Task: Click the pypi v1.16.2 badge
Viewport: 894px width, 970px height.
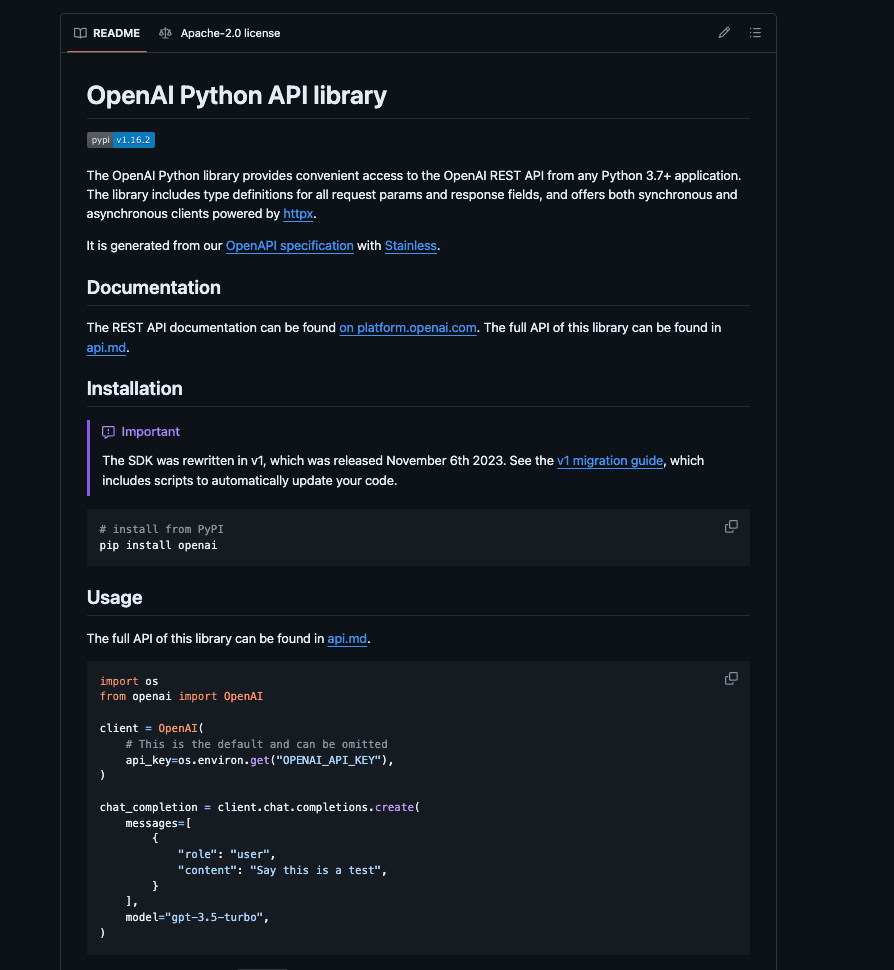Action: [x=121, y=140]
